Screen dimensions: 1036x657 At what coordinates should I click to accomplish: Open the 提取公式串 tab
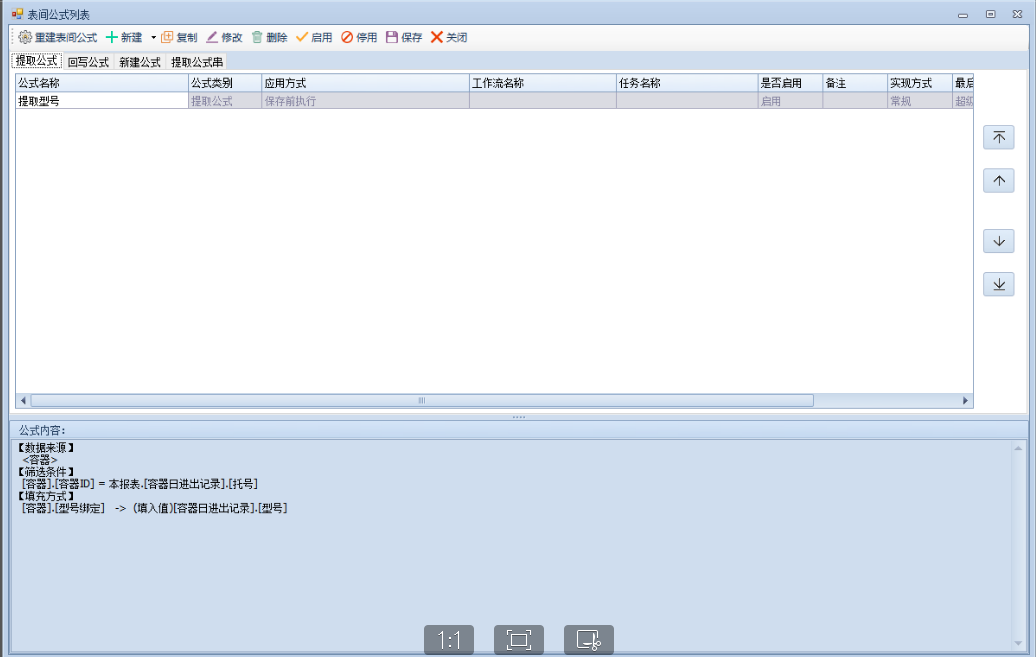[196, 62]
